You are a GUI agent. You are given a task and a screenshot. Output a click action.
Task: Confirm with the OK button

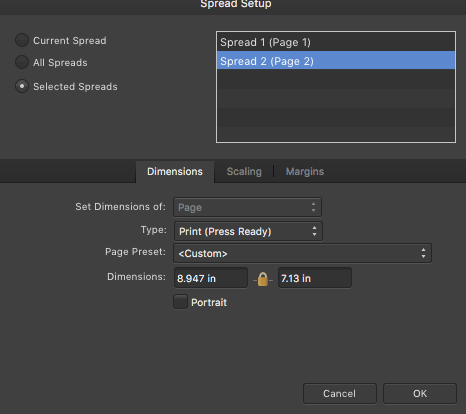pyautogui.click(x=420, y=393)
